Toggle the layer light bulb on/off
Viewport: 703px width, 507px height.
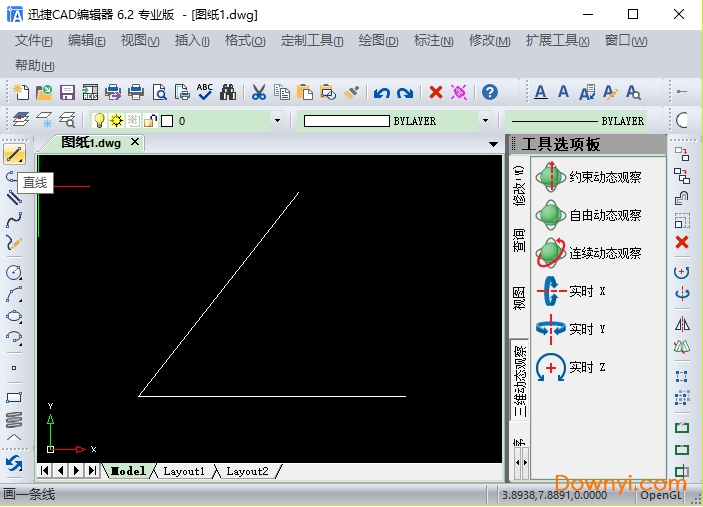tap(99, 121)
